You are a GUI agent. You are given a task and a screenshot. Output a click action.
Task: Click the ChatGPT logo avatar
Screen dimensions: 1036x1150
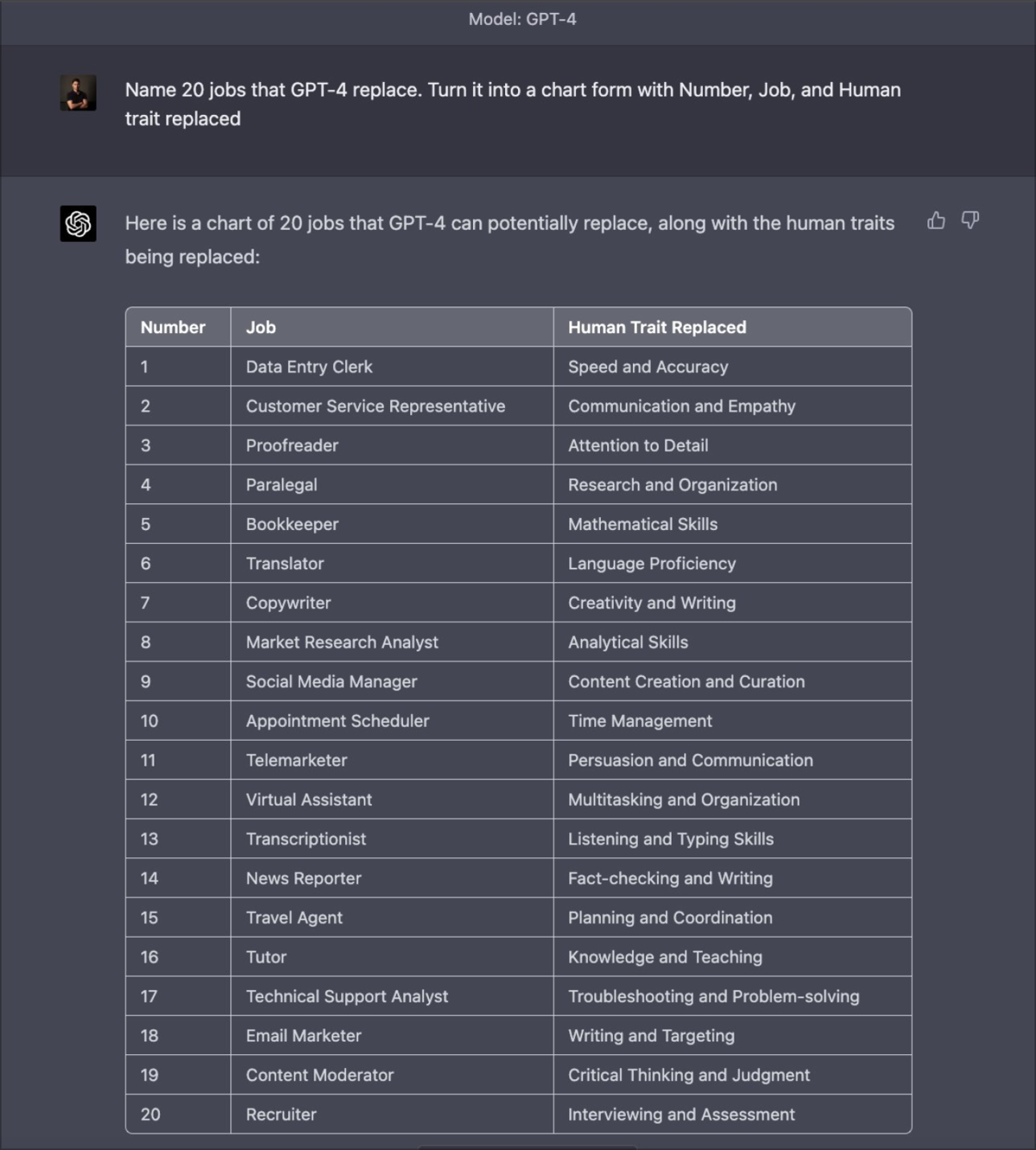click(x=78, y=224)
